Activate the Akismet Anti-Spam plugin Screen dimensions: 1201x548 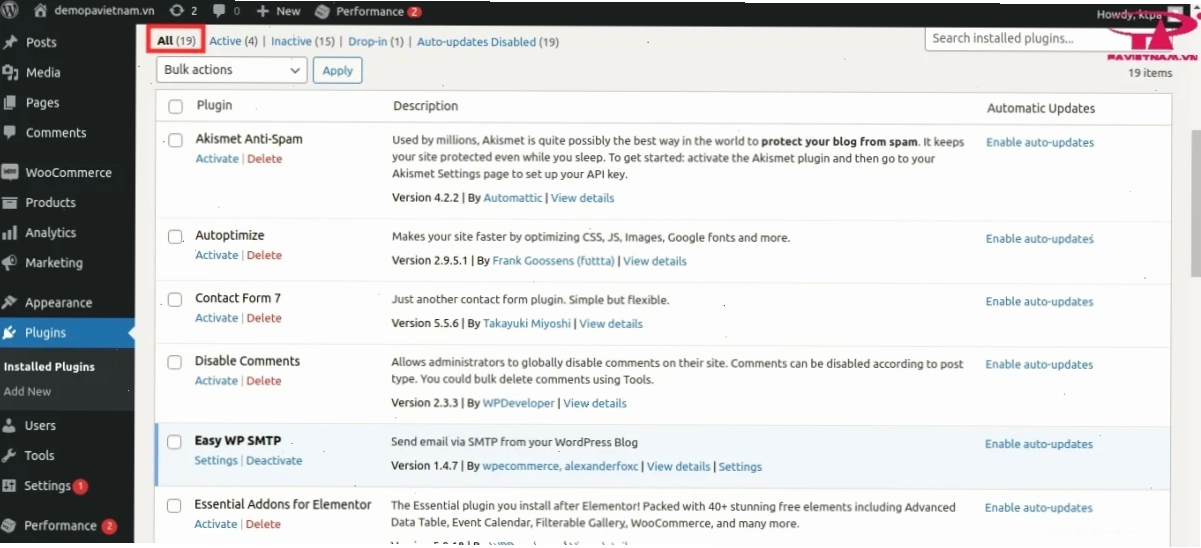[x=217, y=159]
